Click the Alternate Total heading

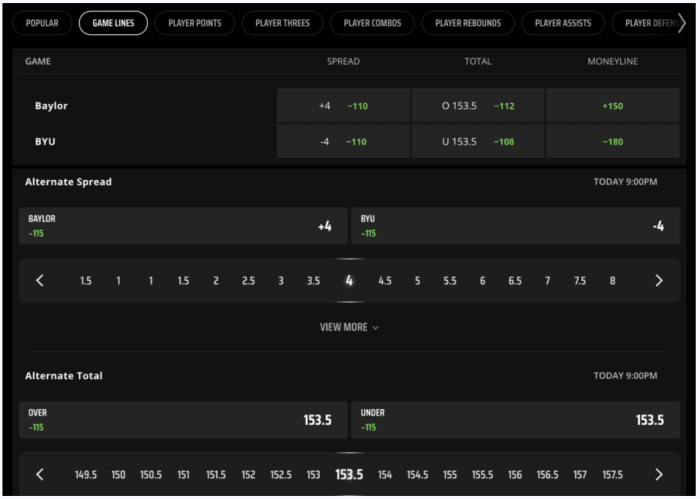pos(64,376)
